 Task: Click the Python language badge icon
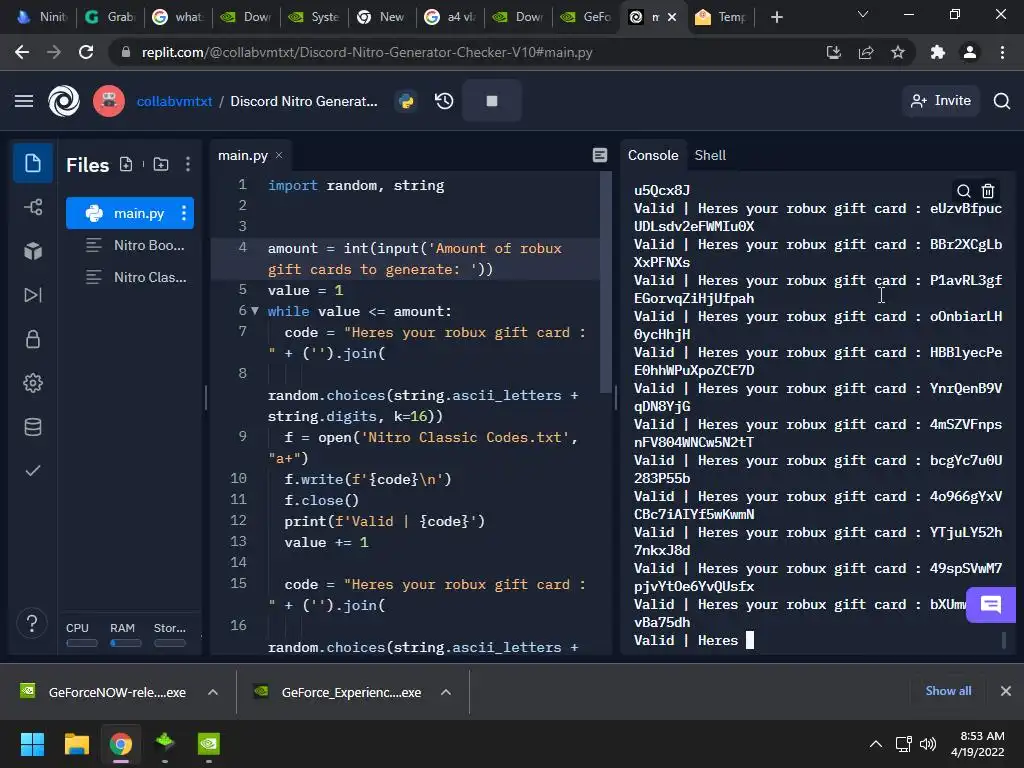(x=406, y=101)
